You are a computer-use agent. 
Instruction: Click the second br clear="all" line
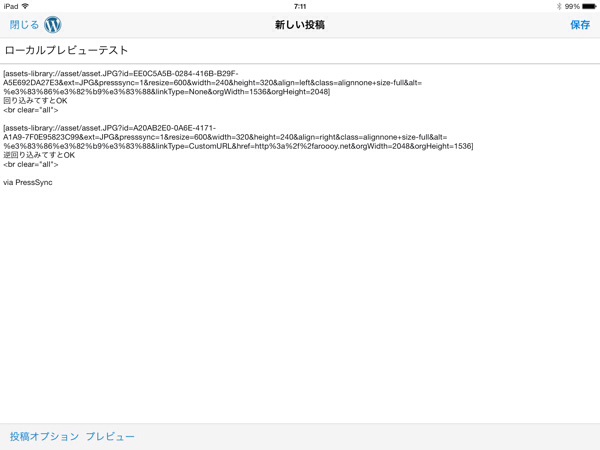point(31,164)
